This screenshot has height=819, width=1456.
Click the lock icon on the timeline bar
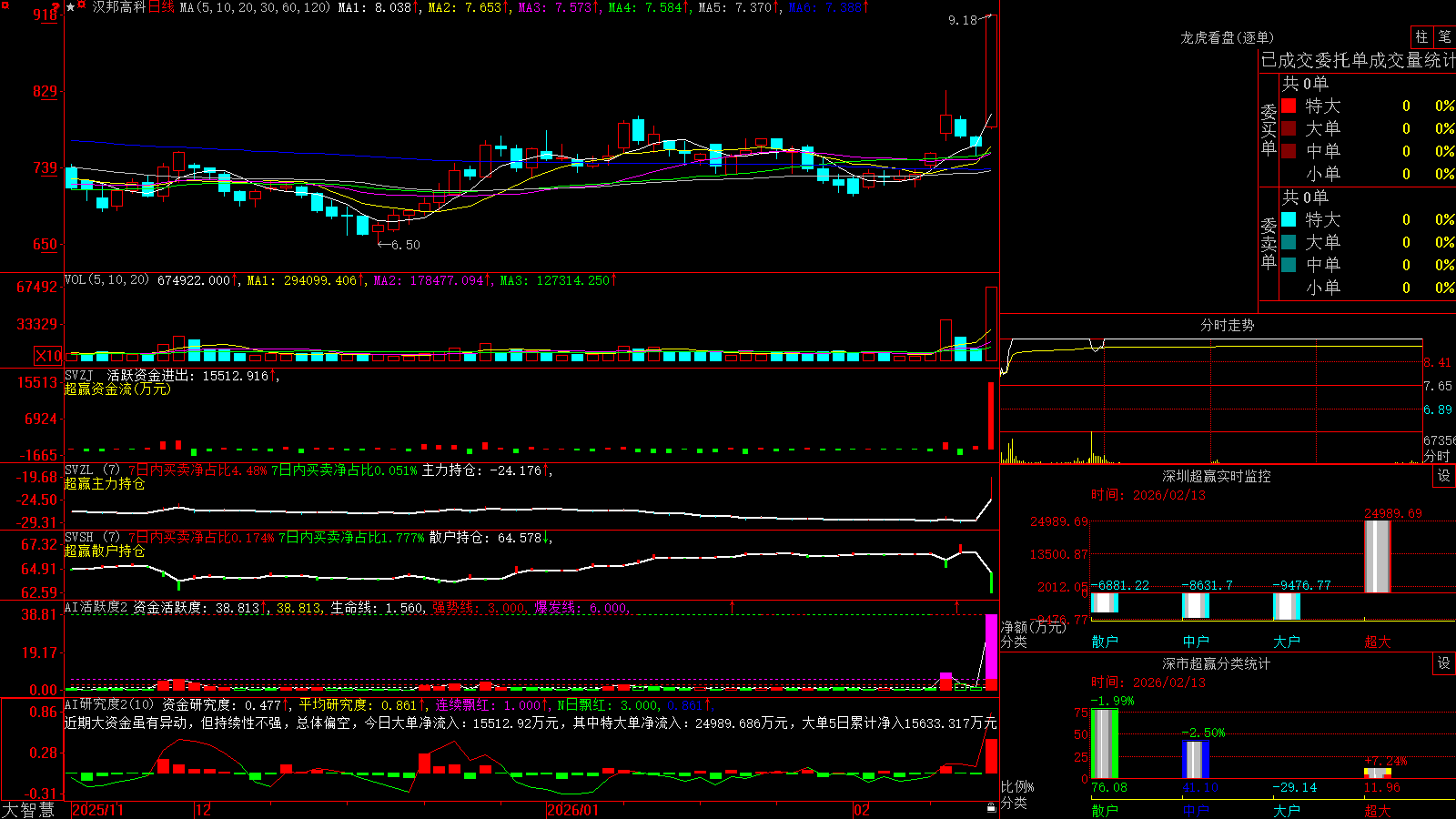(x=991, y=808)
